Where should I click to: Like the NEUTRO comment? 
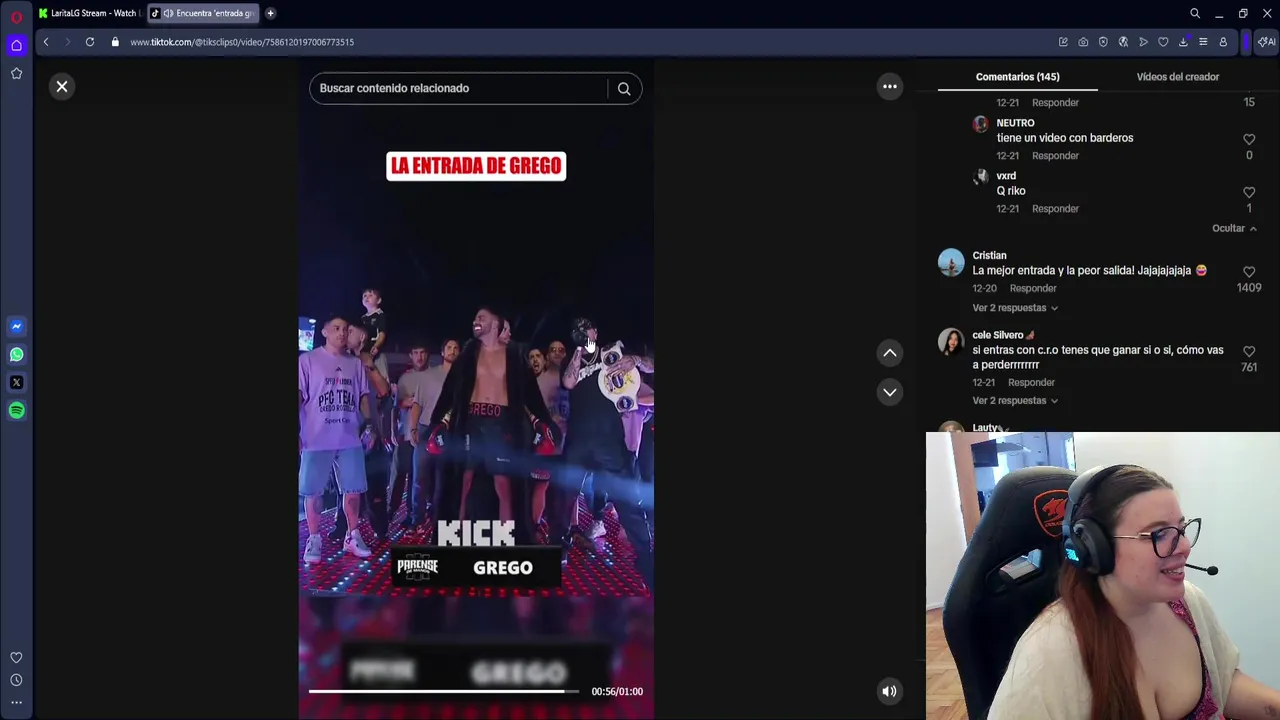coord(1249,139)
